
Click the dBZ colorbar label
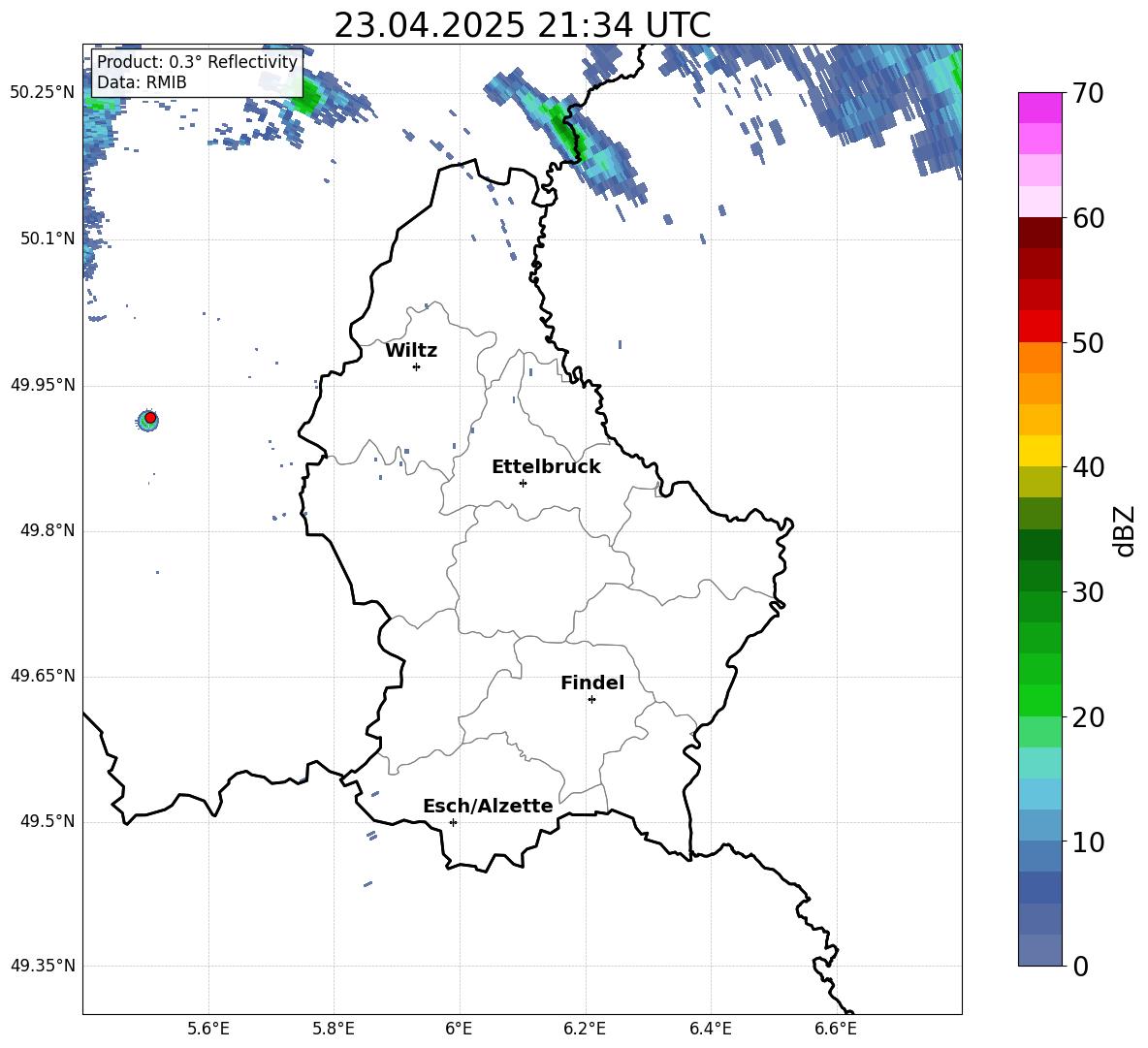(x=1124, y=530)
